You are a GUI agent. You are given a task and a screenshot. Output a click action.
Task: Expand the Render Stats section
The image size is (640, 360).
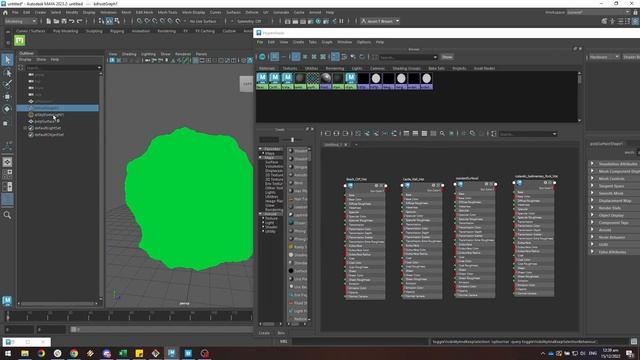pos(592,208)
